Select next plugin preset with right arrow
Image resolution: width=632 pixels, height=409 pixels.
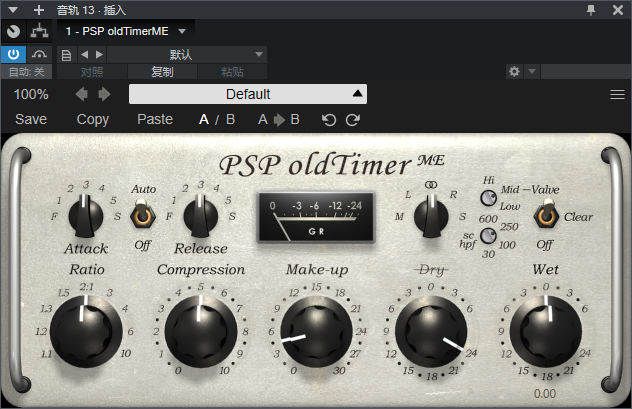(104, 94)
